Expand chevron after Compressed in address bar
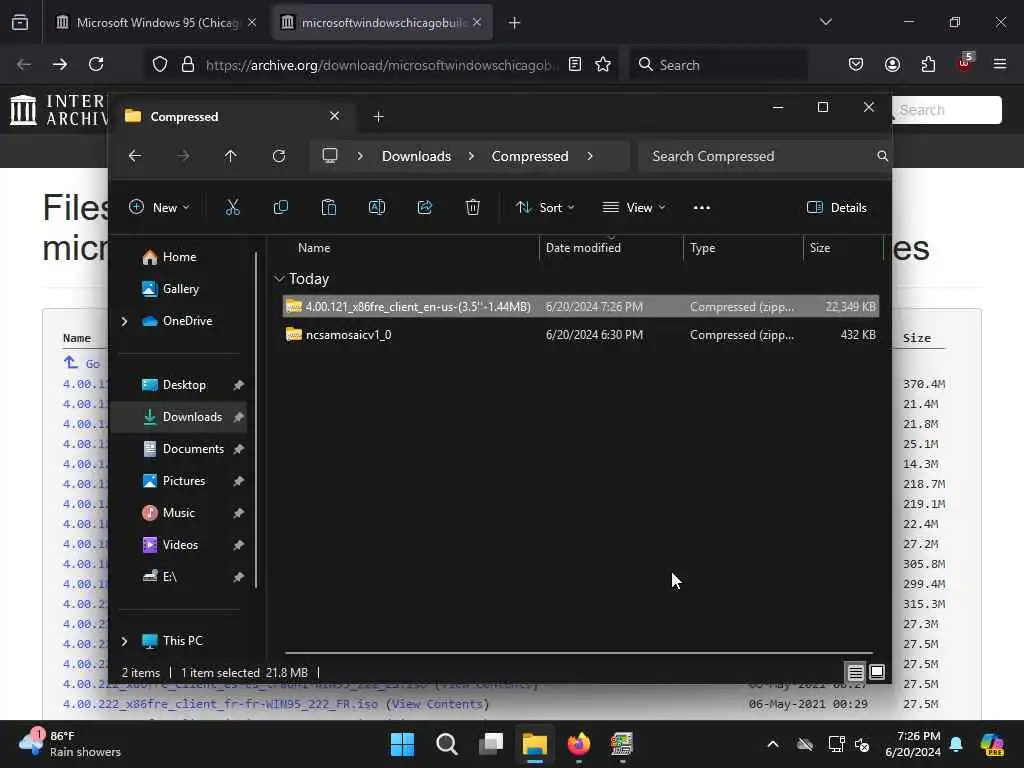The width and height of the screenshot is (1024, 768). coord(590,156)
